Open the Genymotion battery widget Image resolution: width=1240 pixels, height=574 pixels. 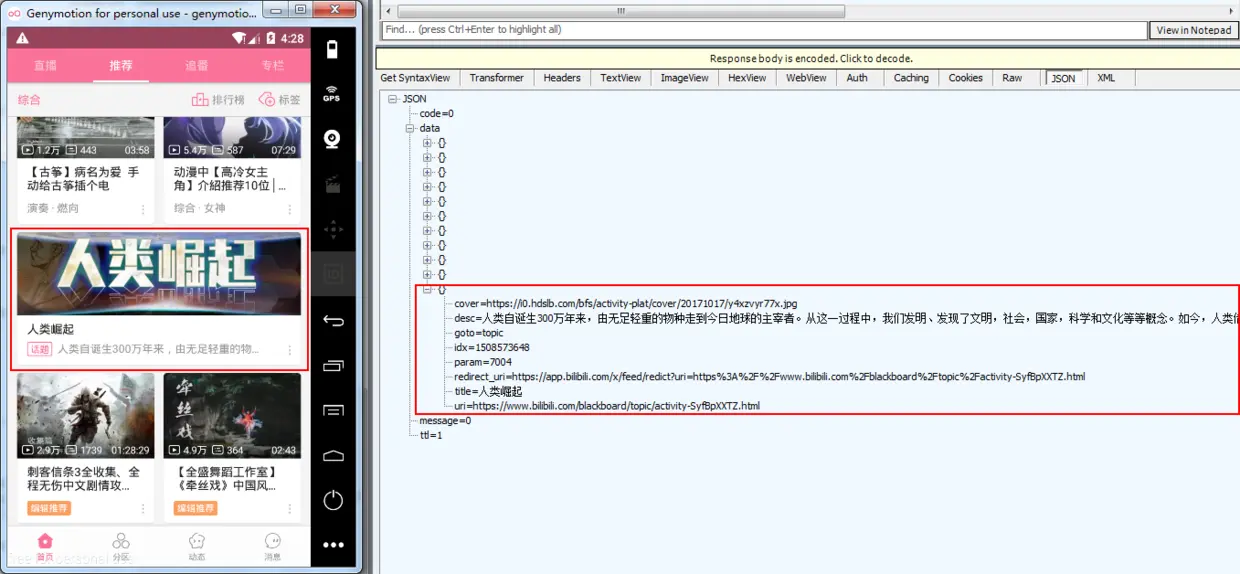[x=333, y=49]
